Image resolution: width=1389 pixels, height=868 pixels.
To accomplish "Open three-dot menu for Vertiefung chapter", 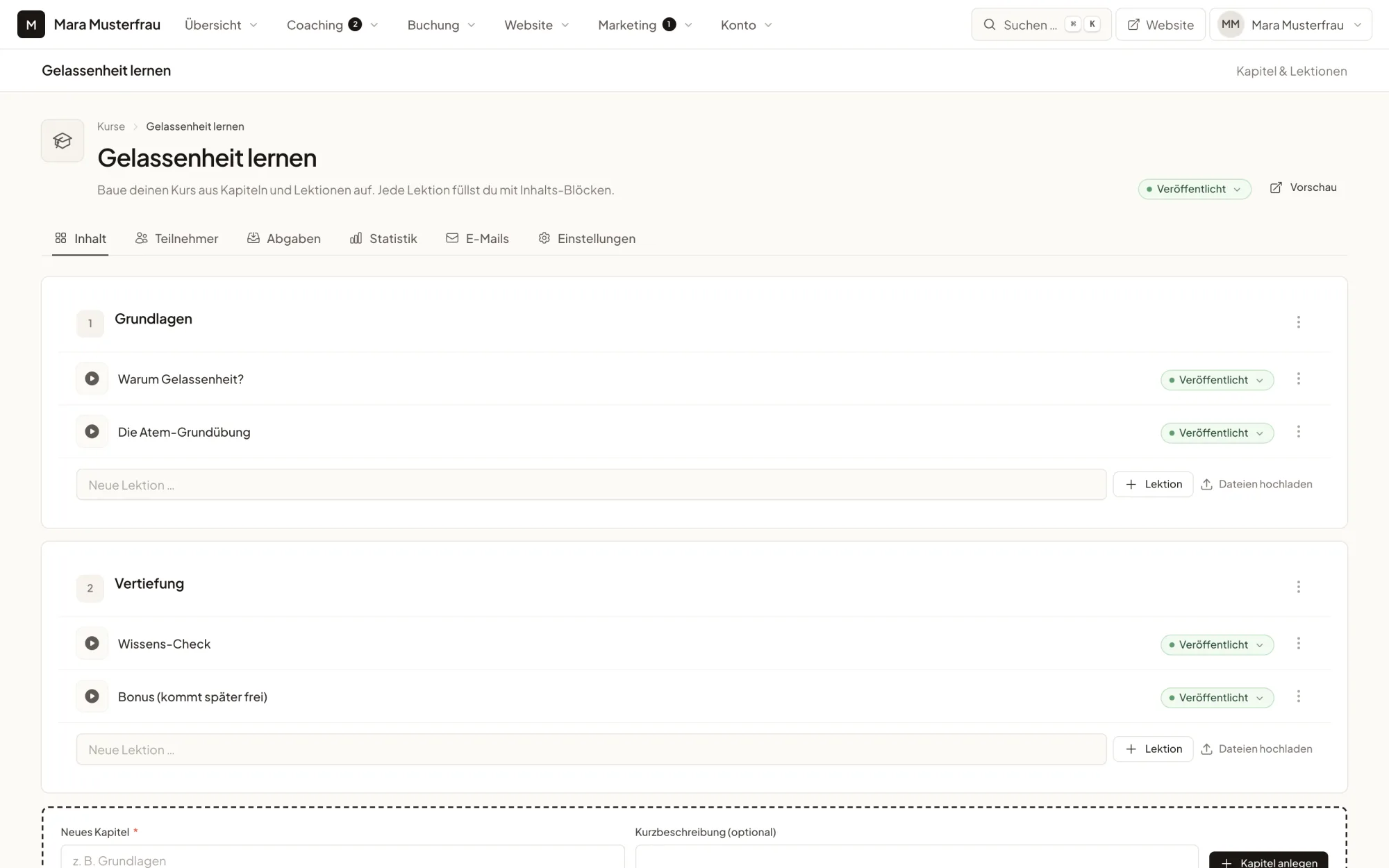I will tap(1298, 587).
